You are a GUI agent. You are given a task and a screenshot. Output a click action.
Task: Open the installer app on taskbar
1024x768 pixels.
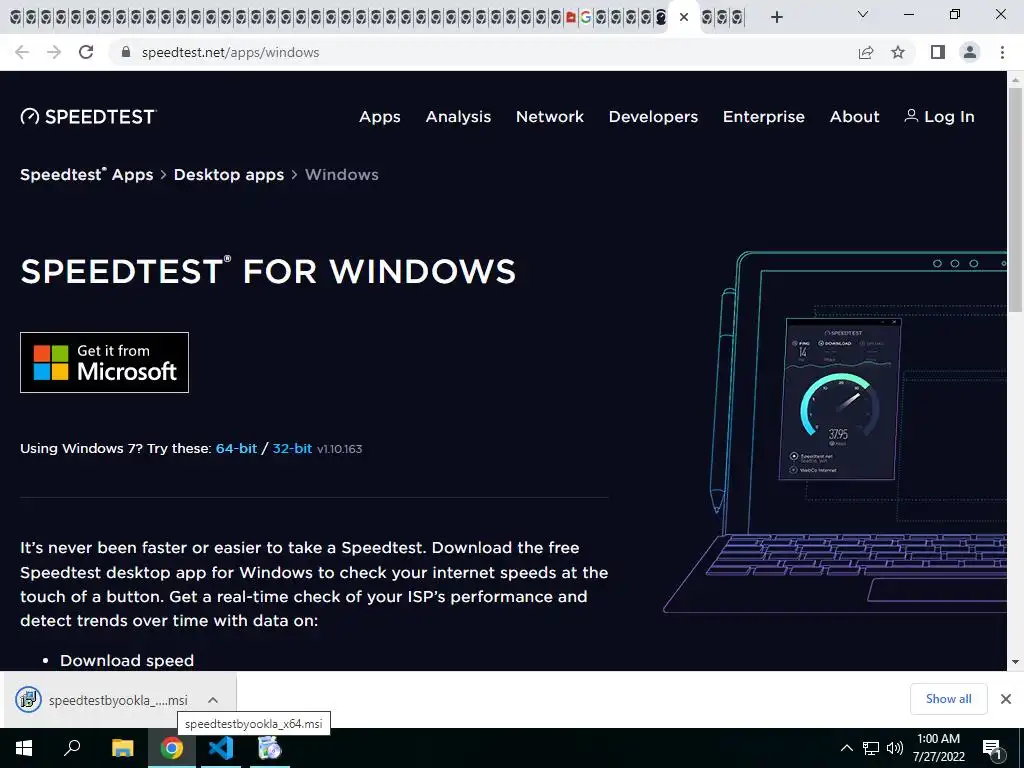click(270, 748)
